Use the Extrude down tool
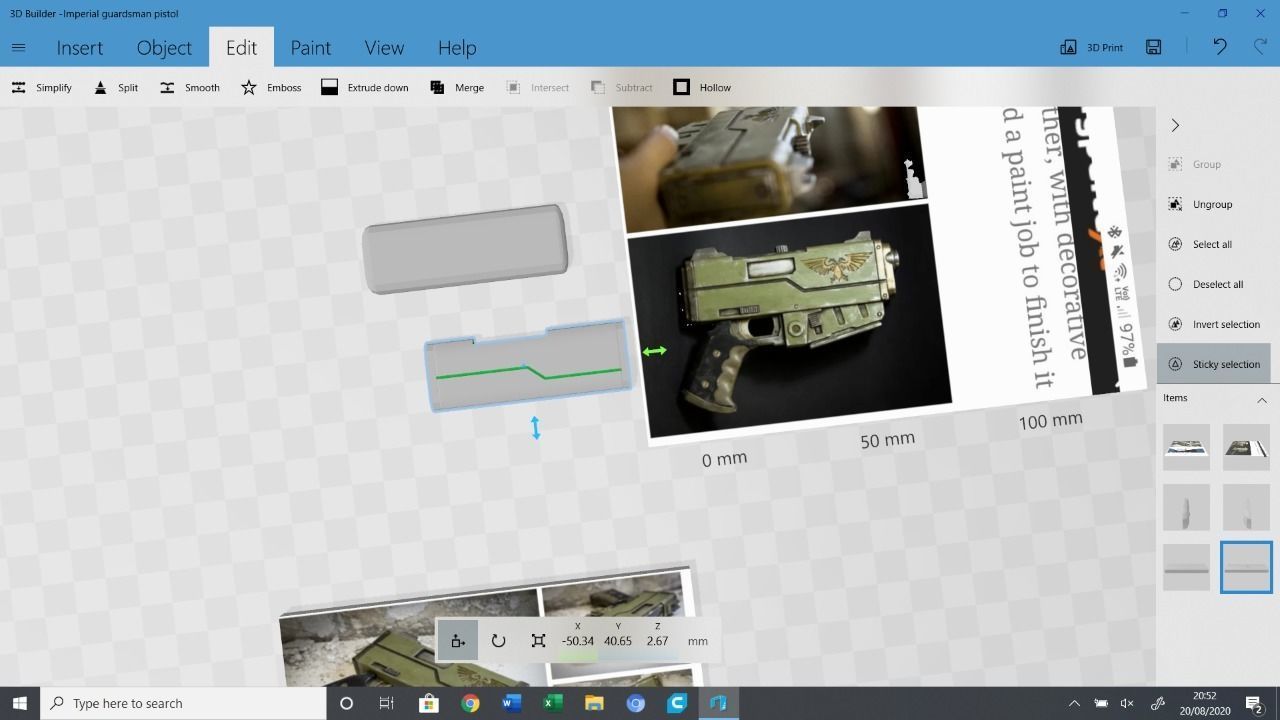This screenshot has width=1280, height=720. pyautogui.click(x=365, y=87)
